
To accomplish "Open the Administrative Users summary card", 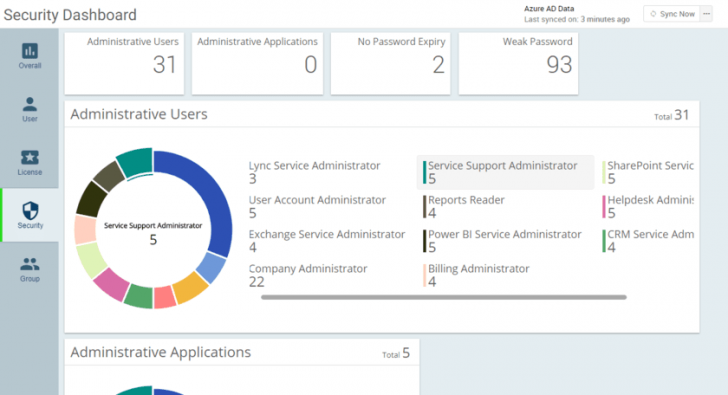I will tap(124, 64).
